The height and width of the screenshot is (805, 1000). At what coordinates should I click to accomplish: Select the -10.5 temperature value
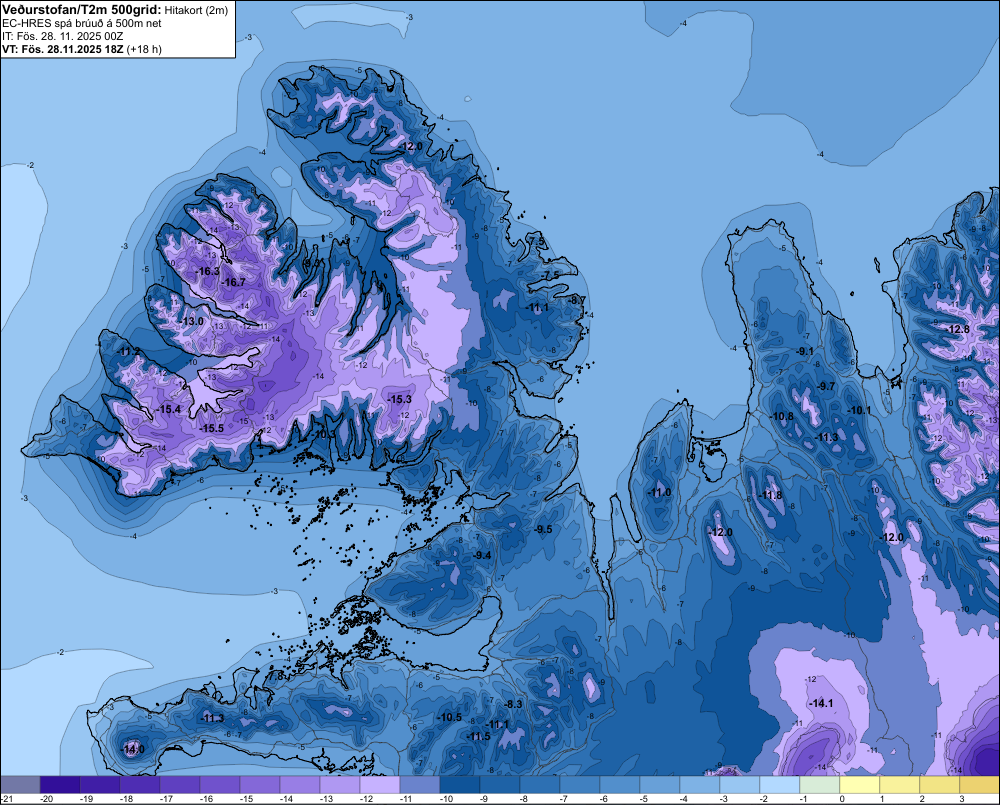tap(450, 717)
